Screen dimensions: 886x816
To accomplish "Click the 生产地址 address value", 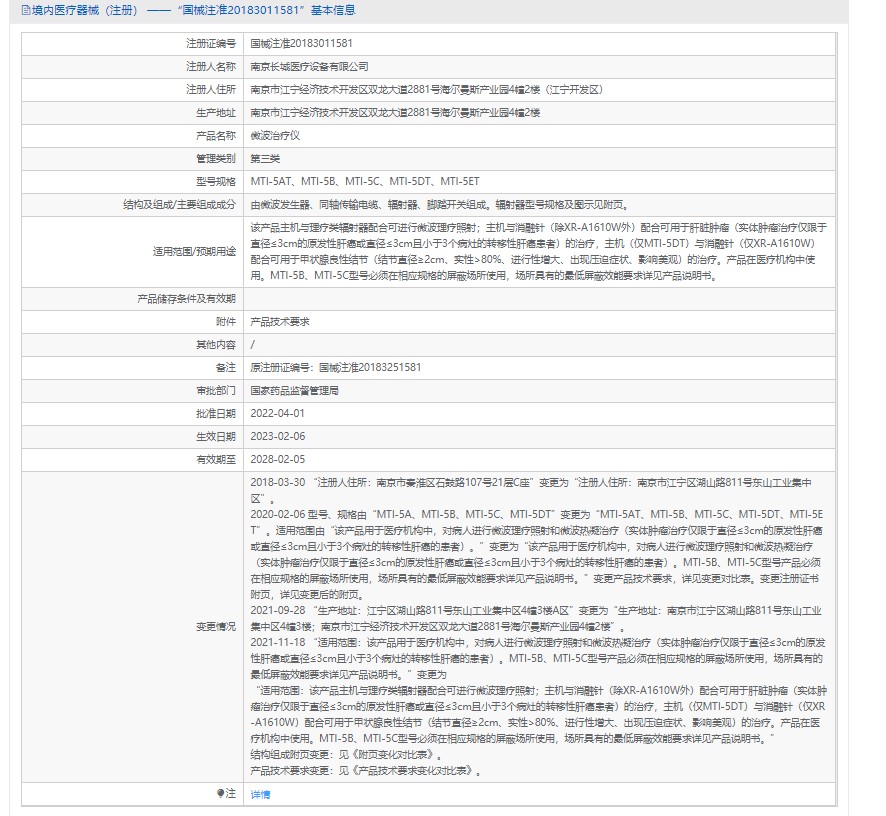I will (395, 113).
